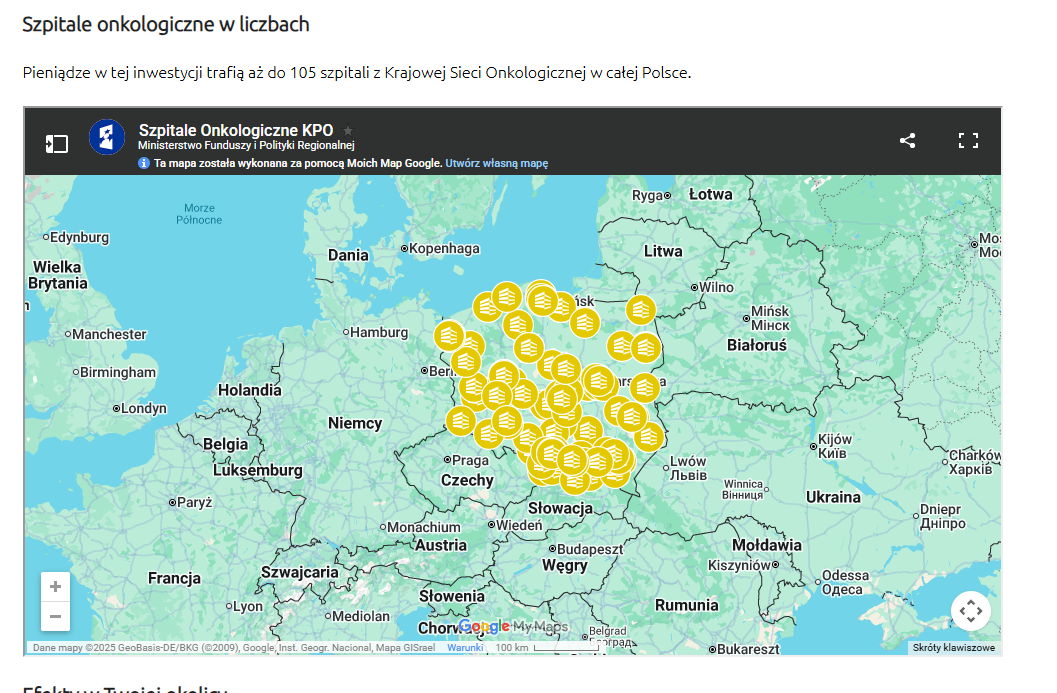This screenshot has height=693, width=1057.
Task: Open the map legend sidebar panel
Action: point(56,143)
